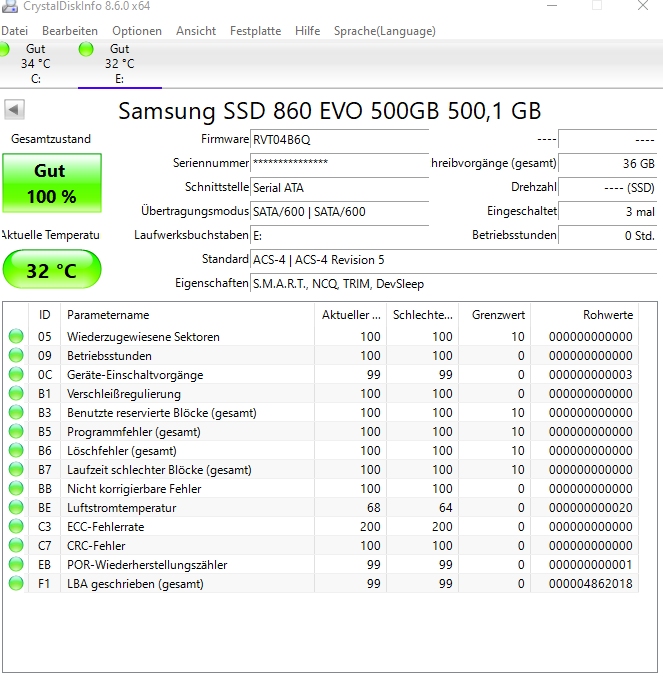
Task: Click the Aktueller column header
Action: 350,315
